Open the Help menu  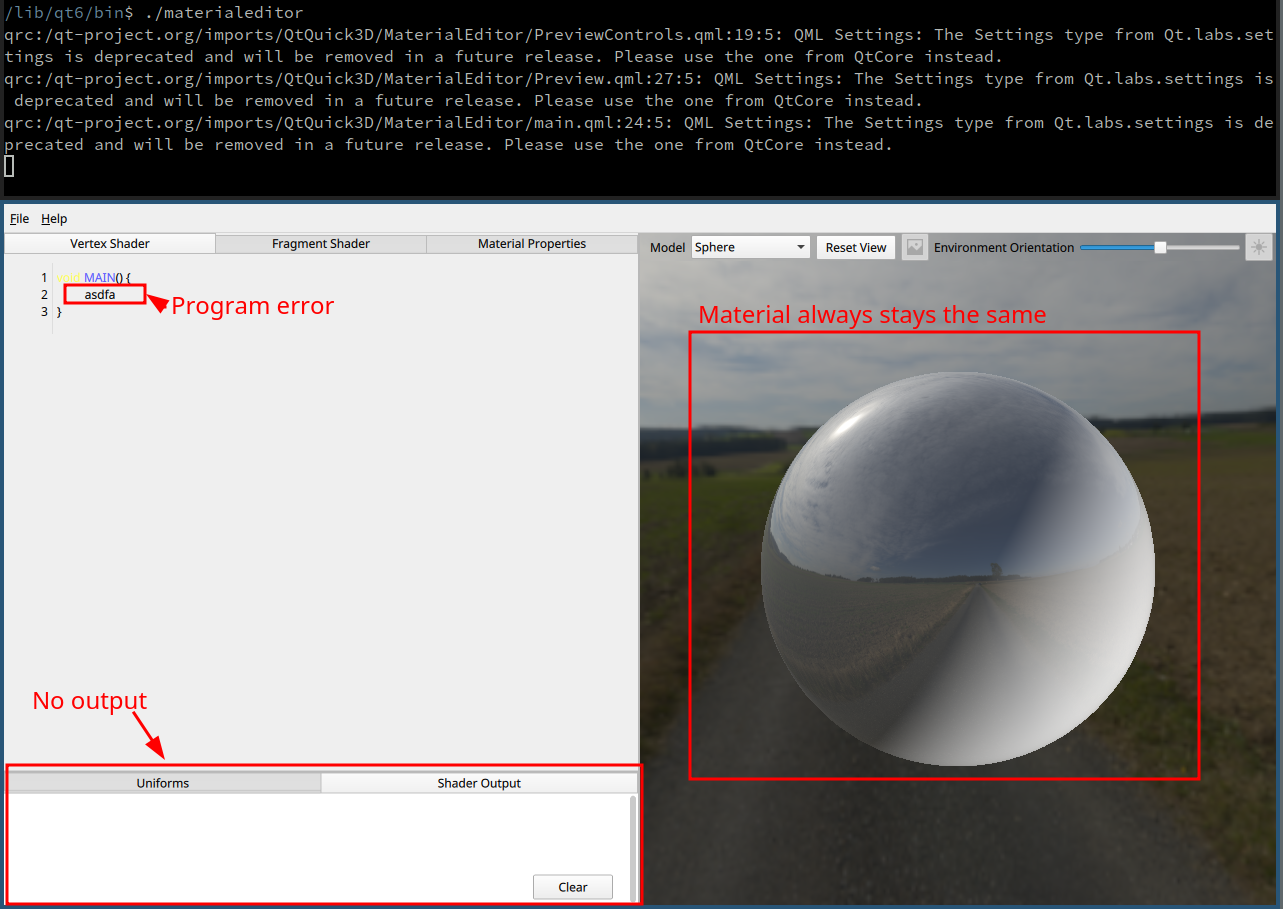coord(54,219)
